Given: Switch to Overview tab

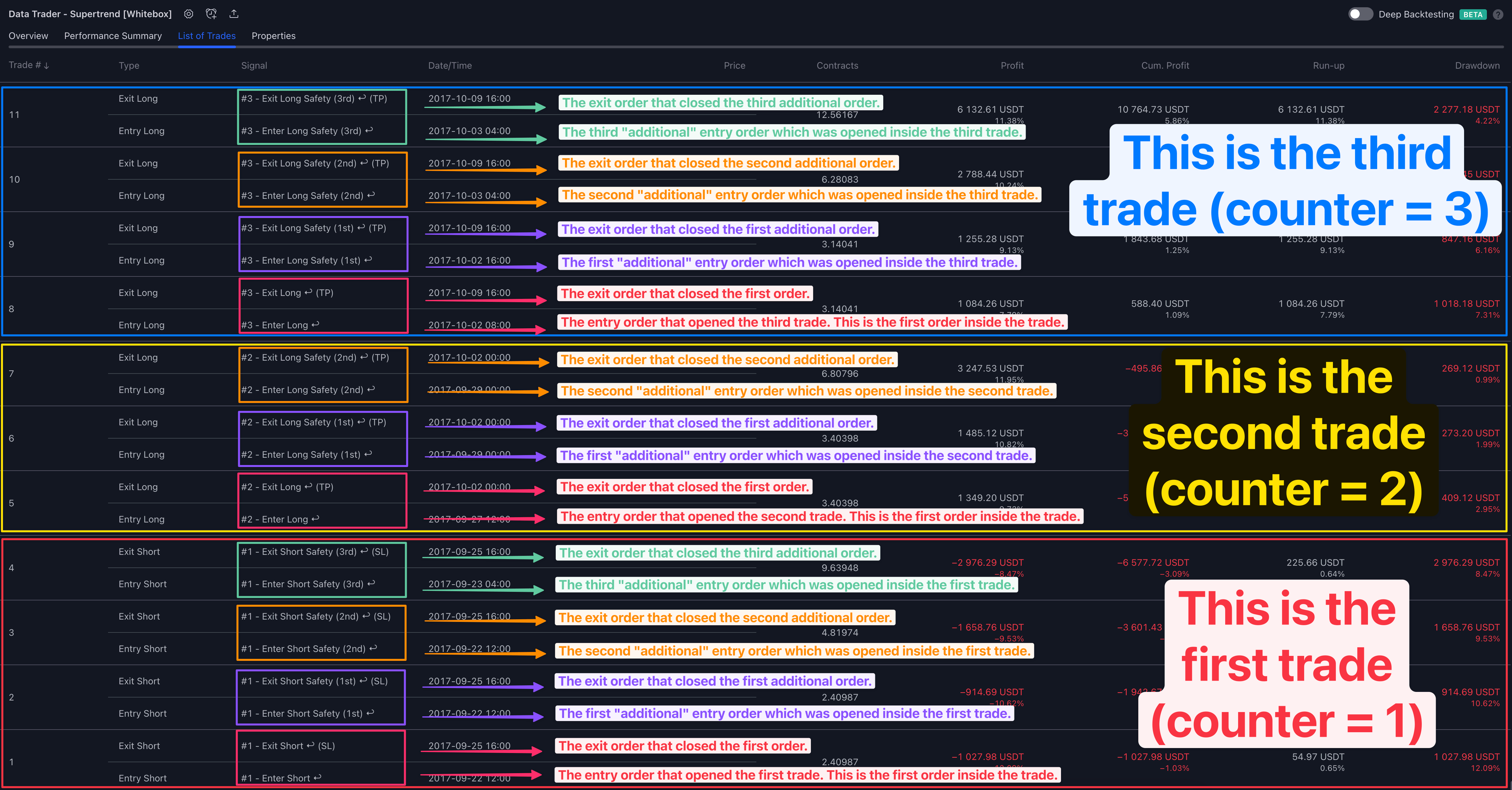Looking at the screenshot, I should (28, 36).
